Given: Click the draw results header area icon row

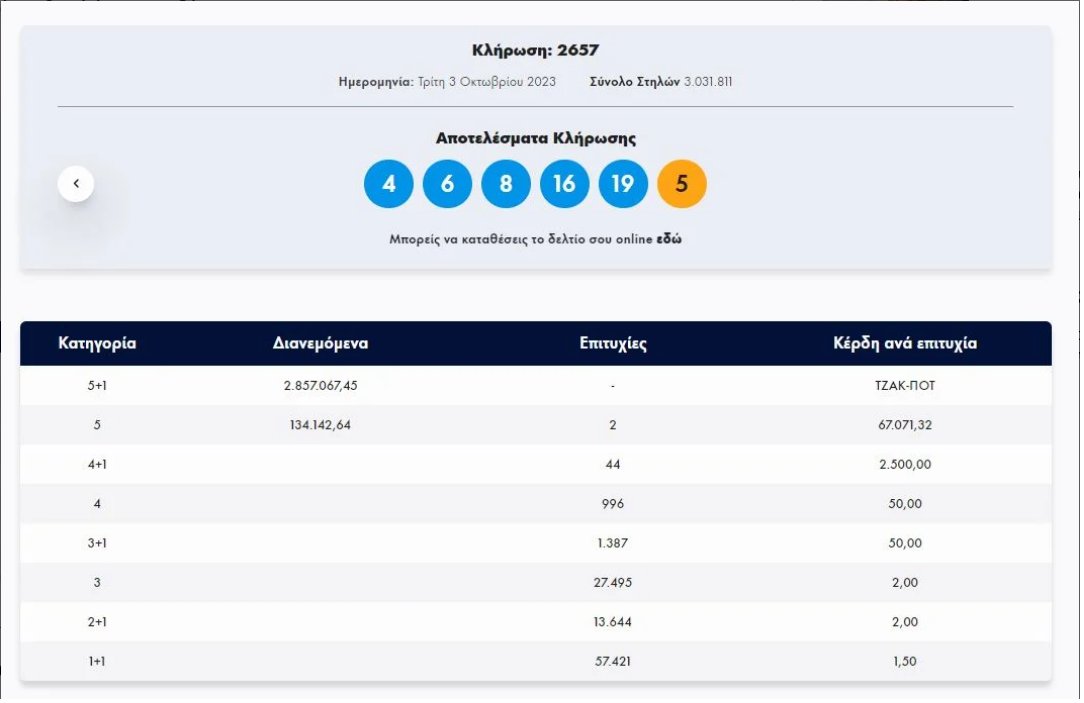Looking at the screenshot, I should pos(535,184).
